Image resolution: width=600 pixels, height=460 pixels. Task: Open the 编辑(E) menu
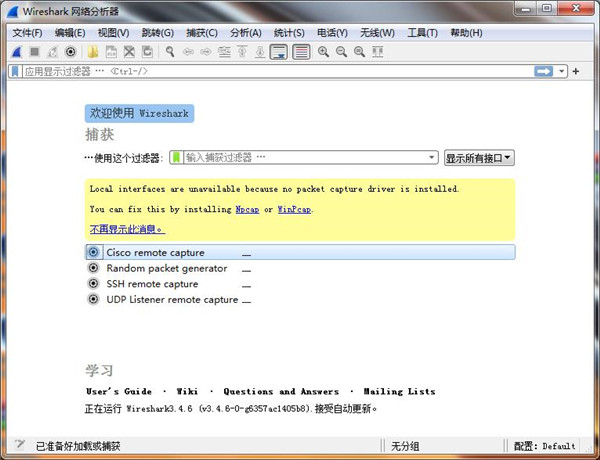tap(70, 33)
